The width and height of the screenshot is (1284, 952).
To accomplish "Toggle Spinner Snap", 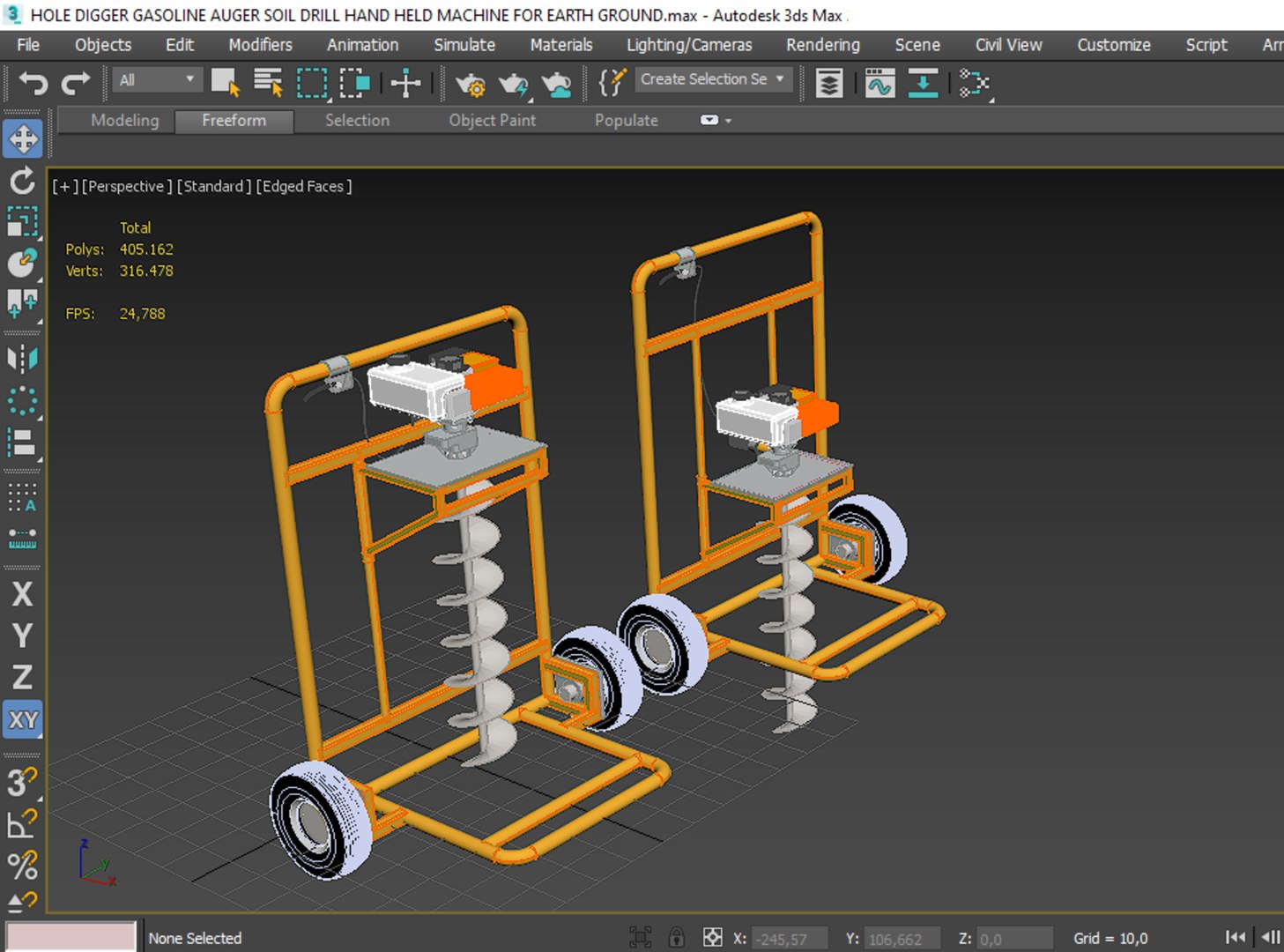I will click(23, 901).
